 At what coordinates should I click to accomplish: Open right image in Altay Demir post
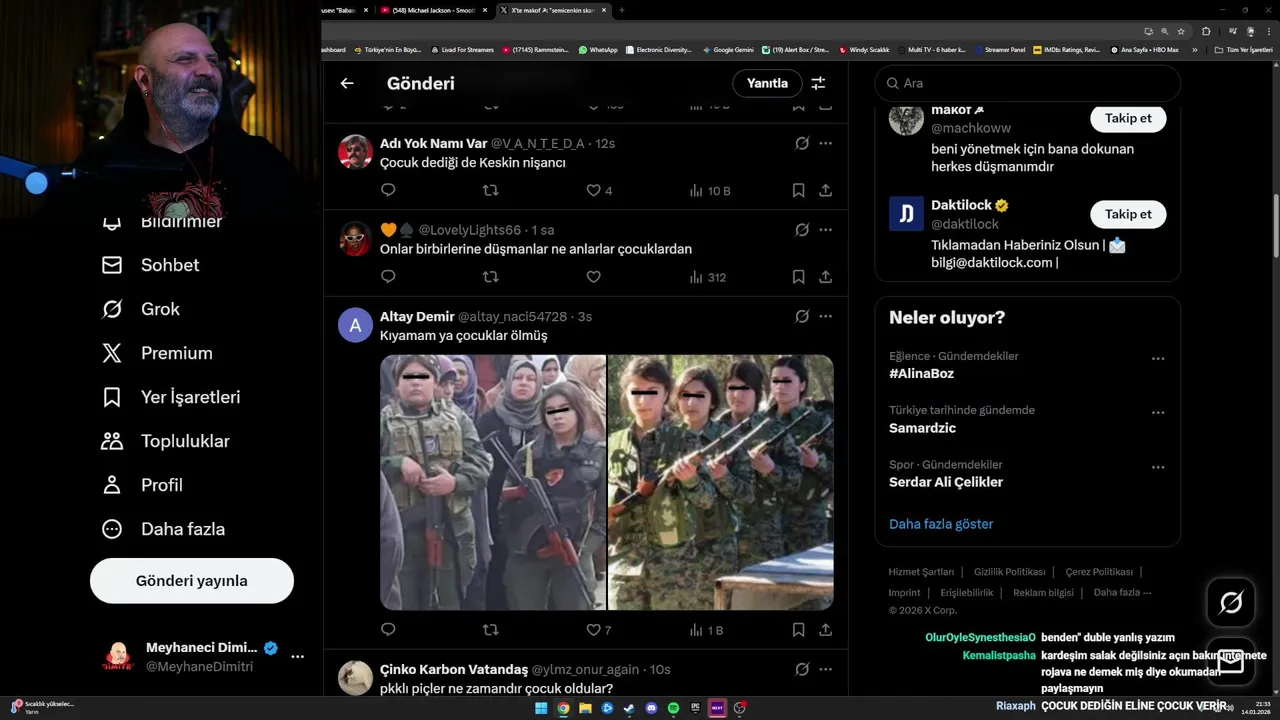coord(721,482)
